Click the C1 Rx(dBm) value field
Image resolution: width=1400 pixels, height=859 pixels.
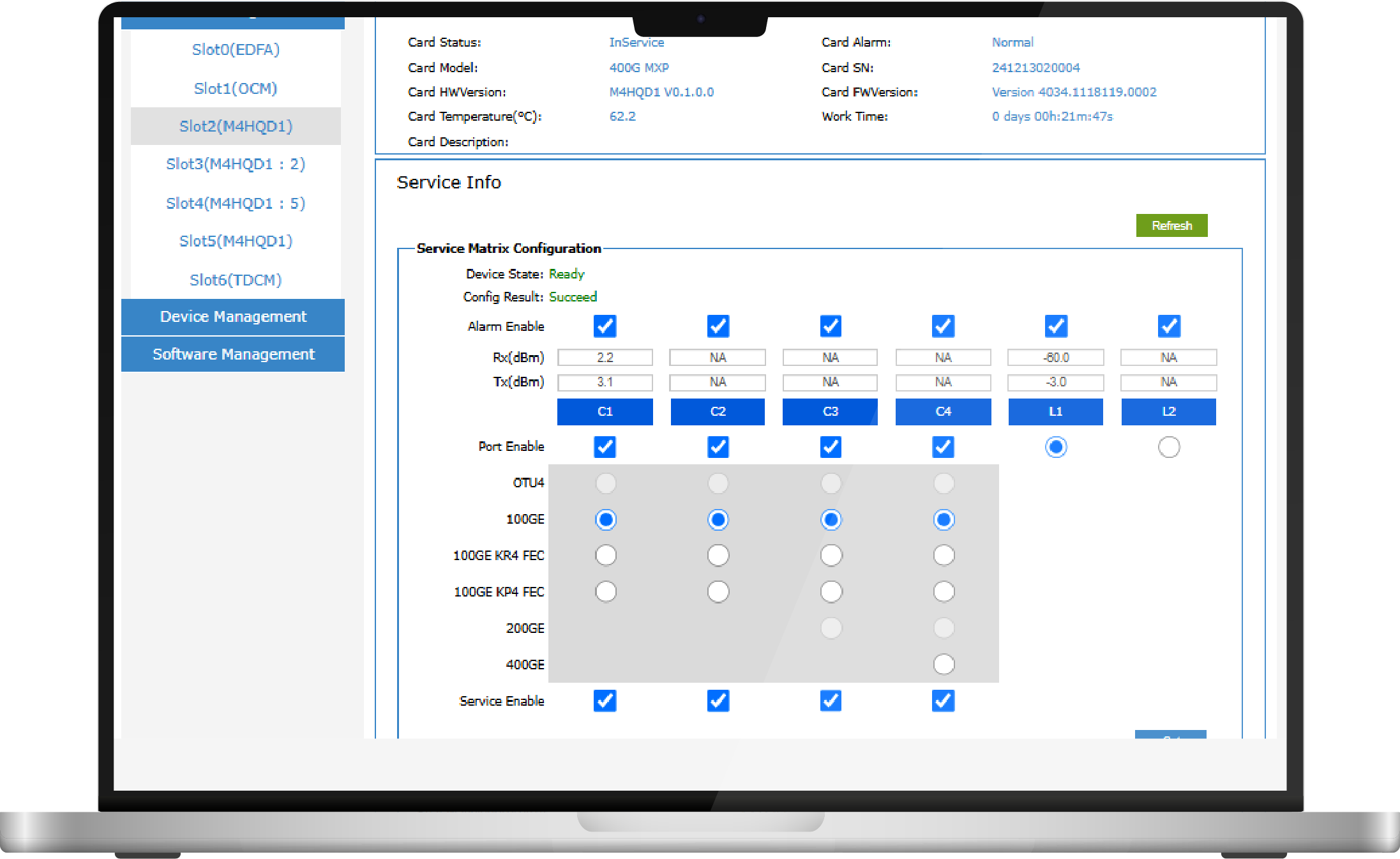[x=605, y=357]
